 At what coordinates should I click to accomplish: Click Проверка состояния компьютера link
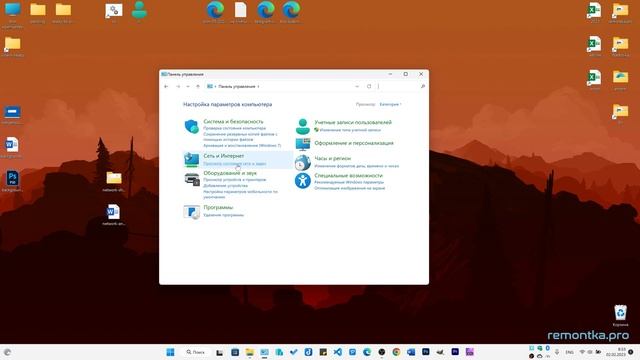click(x=235, y=128)
